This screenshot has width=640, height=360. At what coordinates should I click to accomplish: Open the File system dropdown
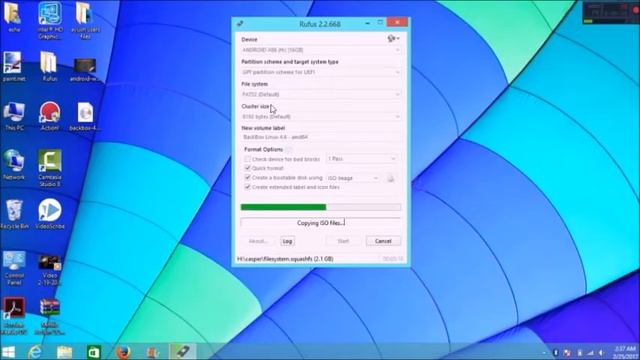(x=320, y=94)
